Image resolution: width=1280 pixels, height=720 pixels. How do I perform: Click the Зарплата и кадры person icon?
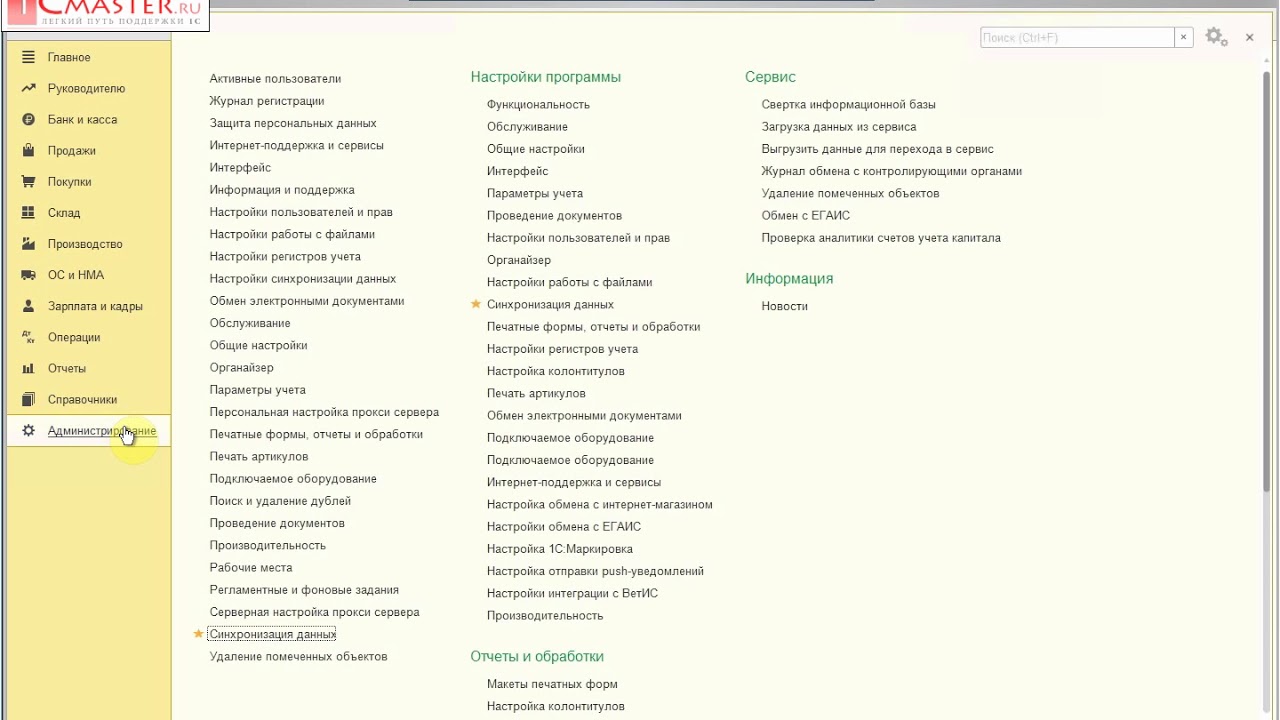point(28,306)
